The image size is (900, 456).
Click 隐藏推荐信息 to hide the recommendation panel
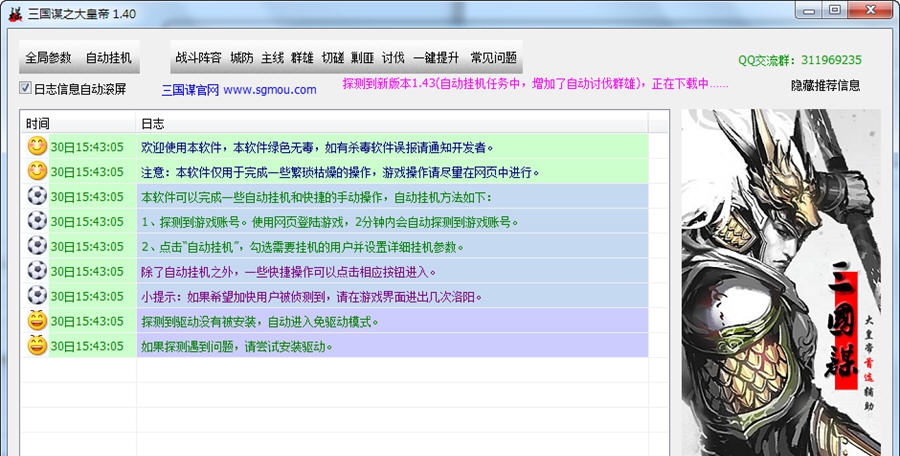click(825, 86)
